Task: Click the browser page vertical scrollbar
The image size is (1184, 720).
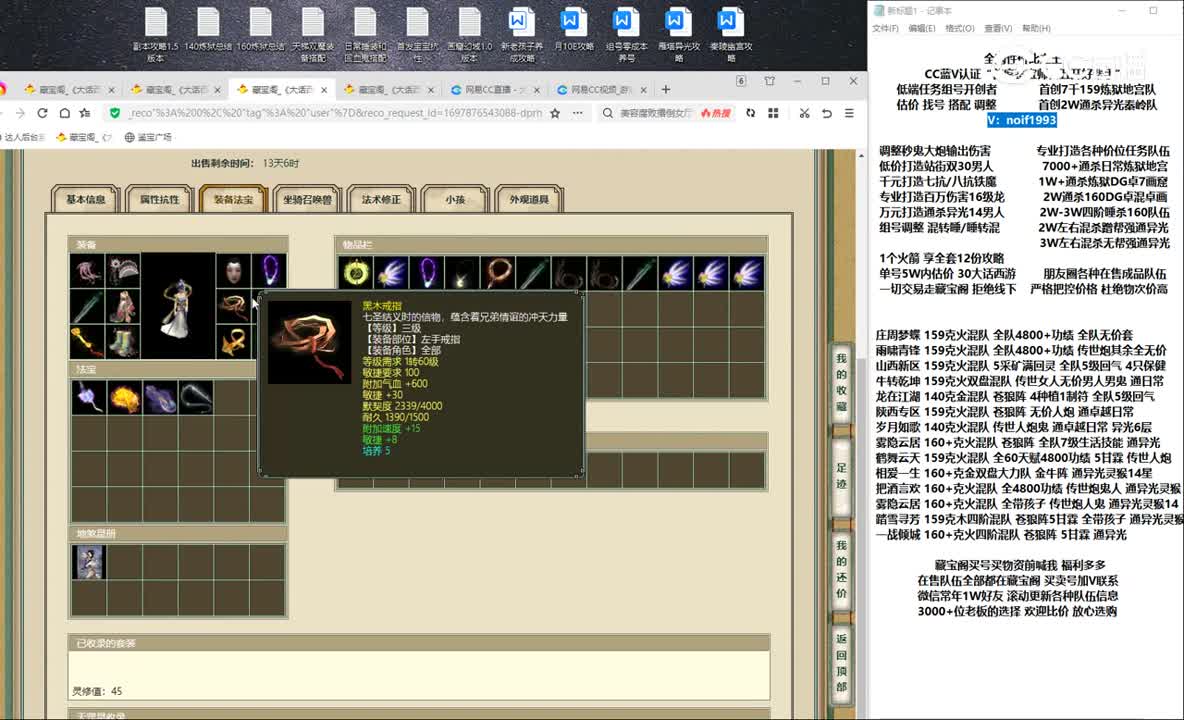Action: (862, 434)
